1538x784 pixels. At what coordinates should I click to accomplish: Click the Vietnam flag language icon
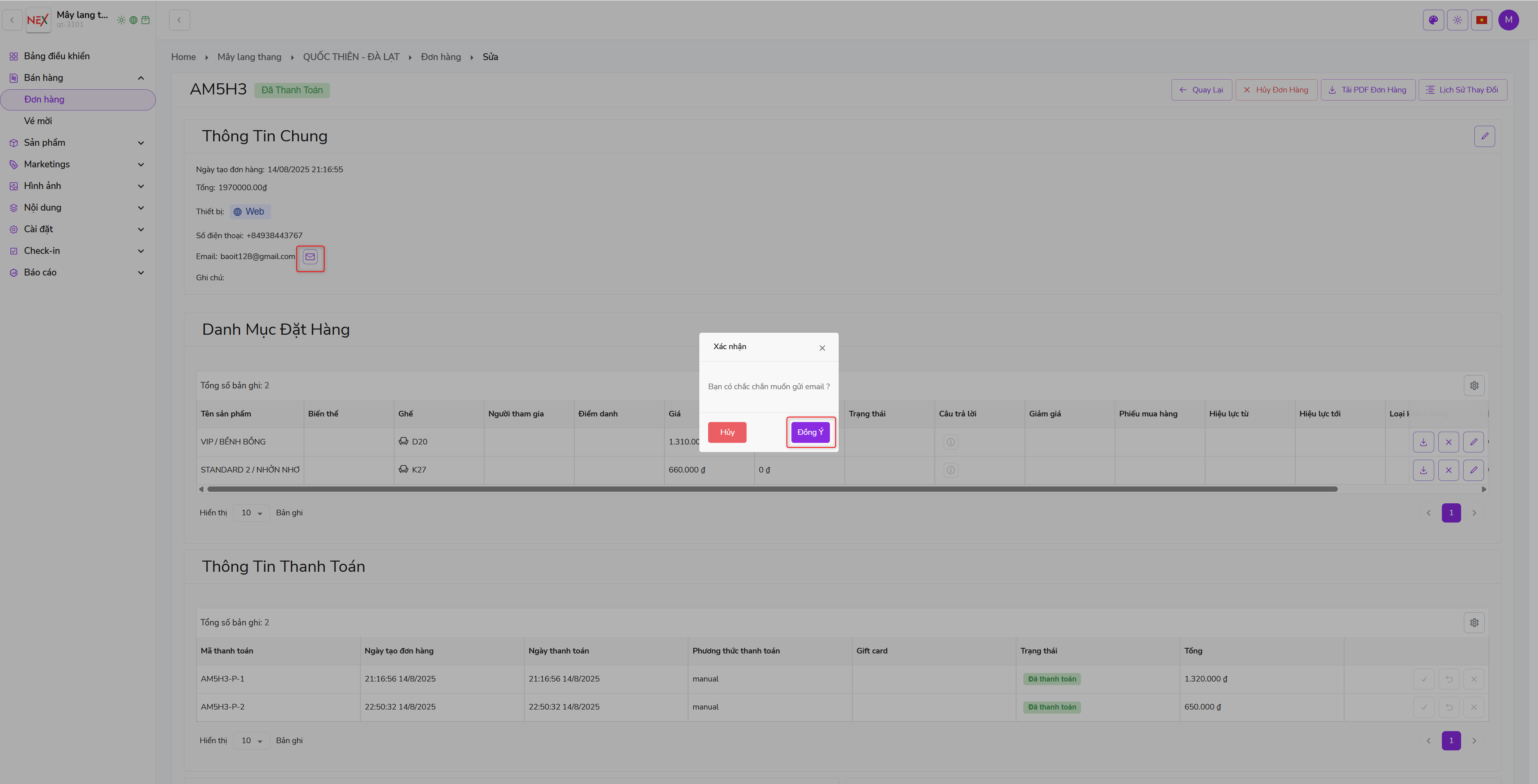coord(1481,20)
